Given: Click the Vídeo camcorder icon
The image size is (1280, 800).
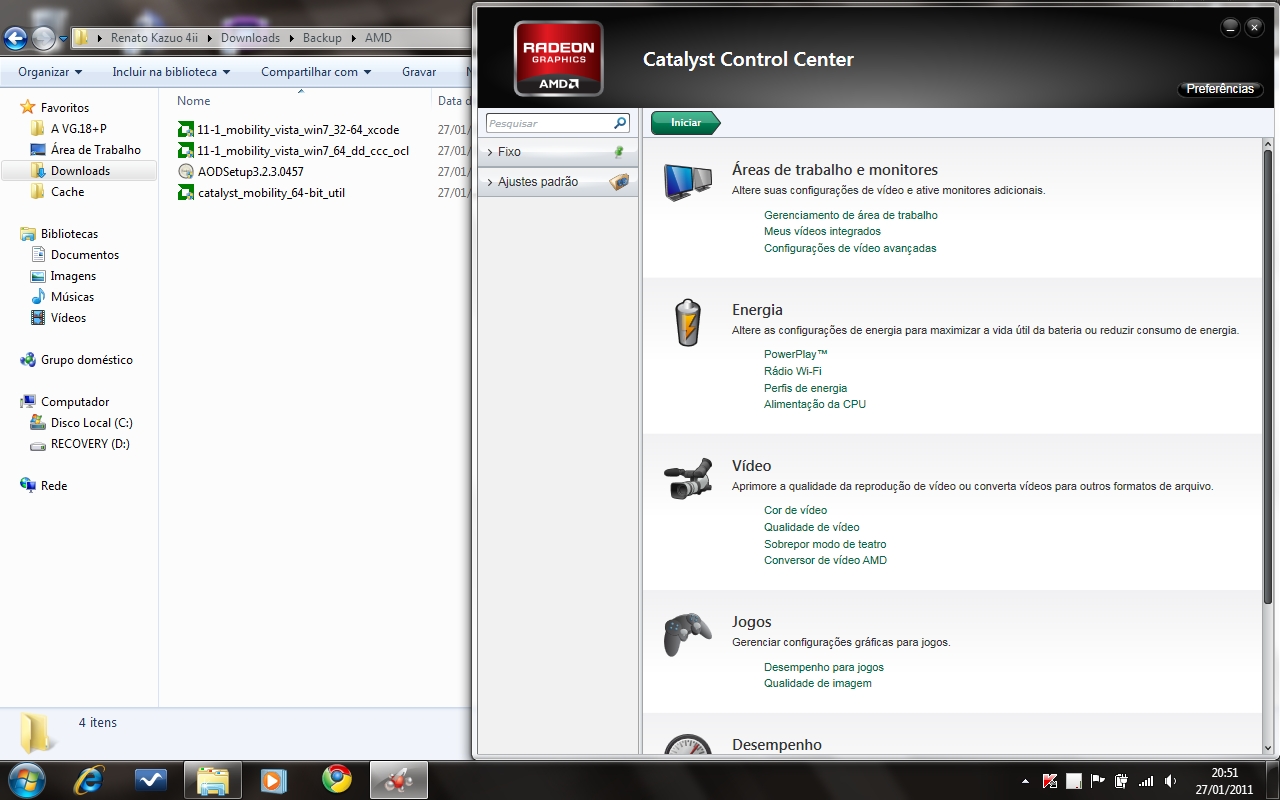Looking at the screenshot, I should [688, 479].
